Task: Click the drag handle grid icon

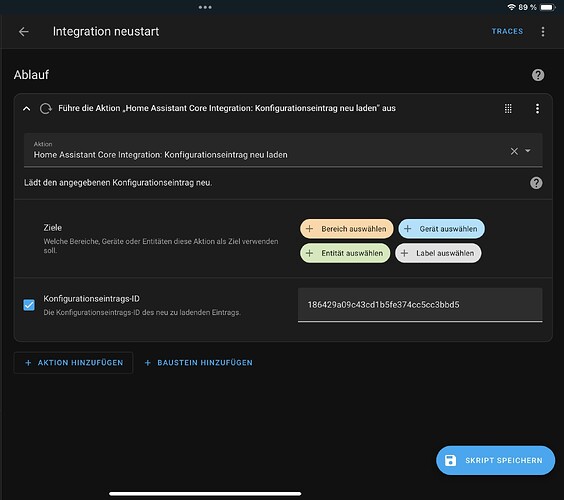Action: (508, 109)
